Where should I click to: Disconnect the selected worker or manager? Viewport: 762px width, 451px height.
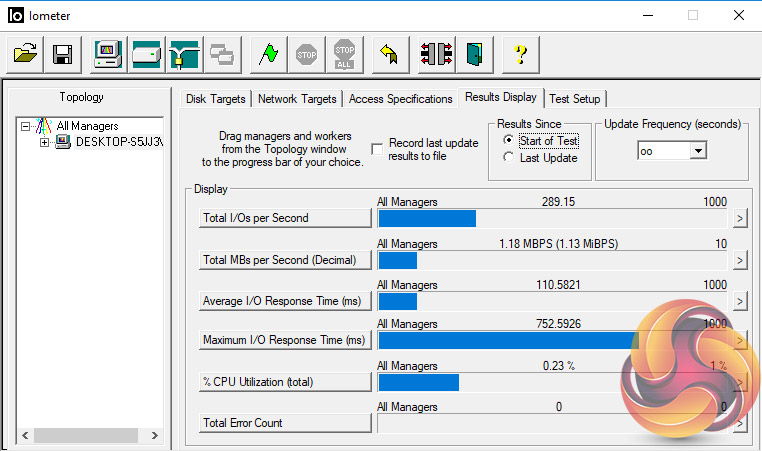pyautogui.click(x=436, y=54)
